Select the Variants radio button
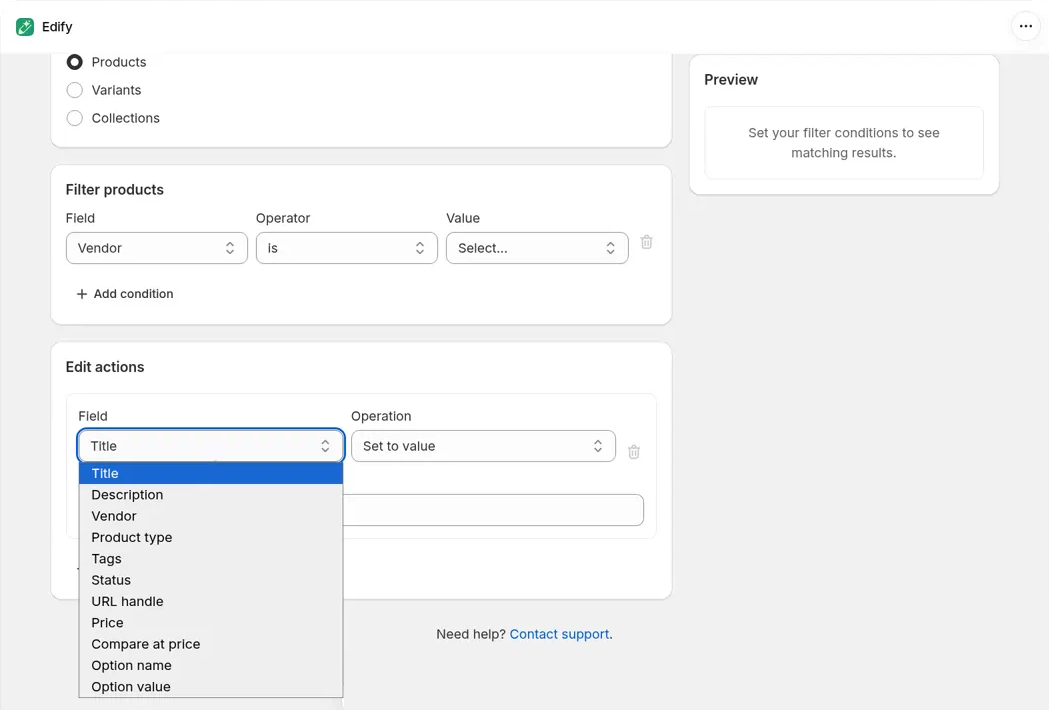This screenshot has width=1049, height=710. click(x=74, y=90)
